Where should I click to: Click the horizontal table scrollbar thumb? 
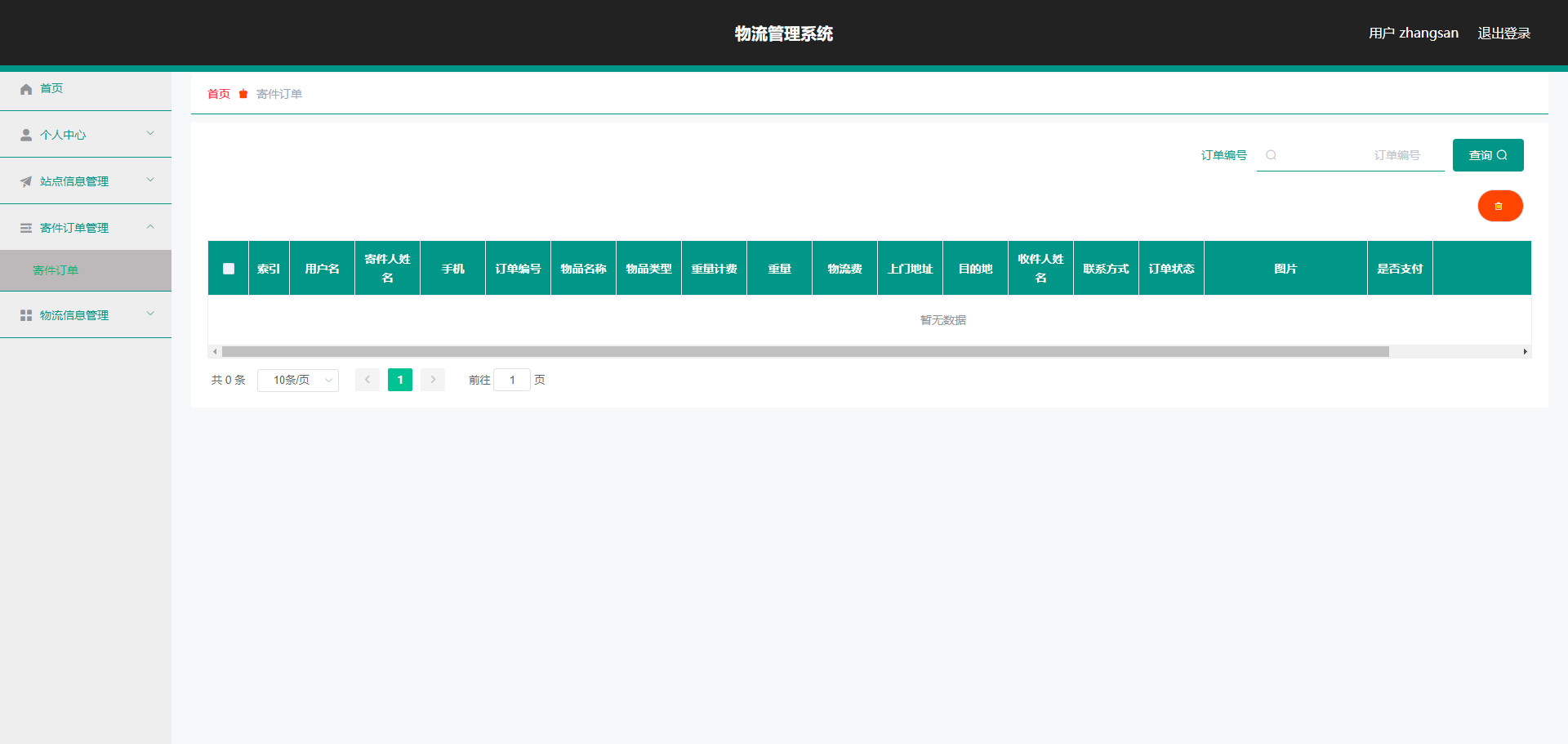pos(805,352)
